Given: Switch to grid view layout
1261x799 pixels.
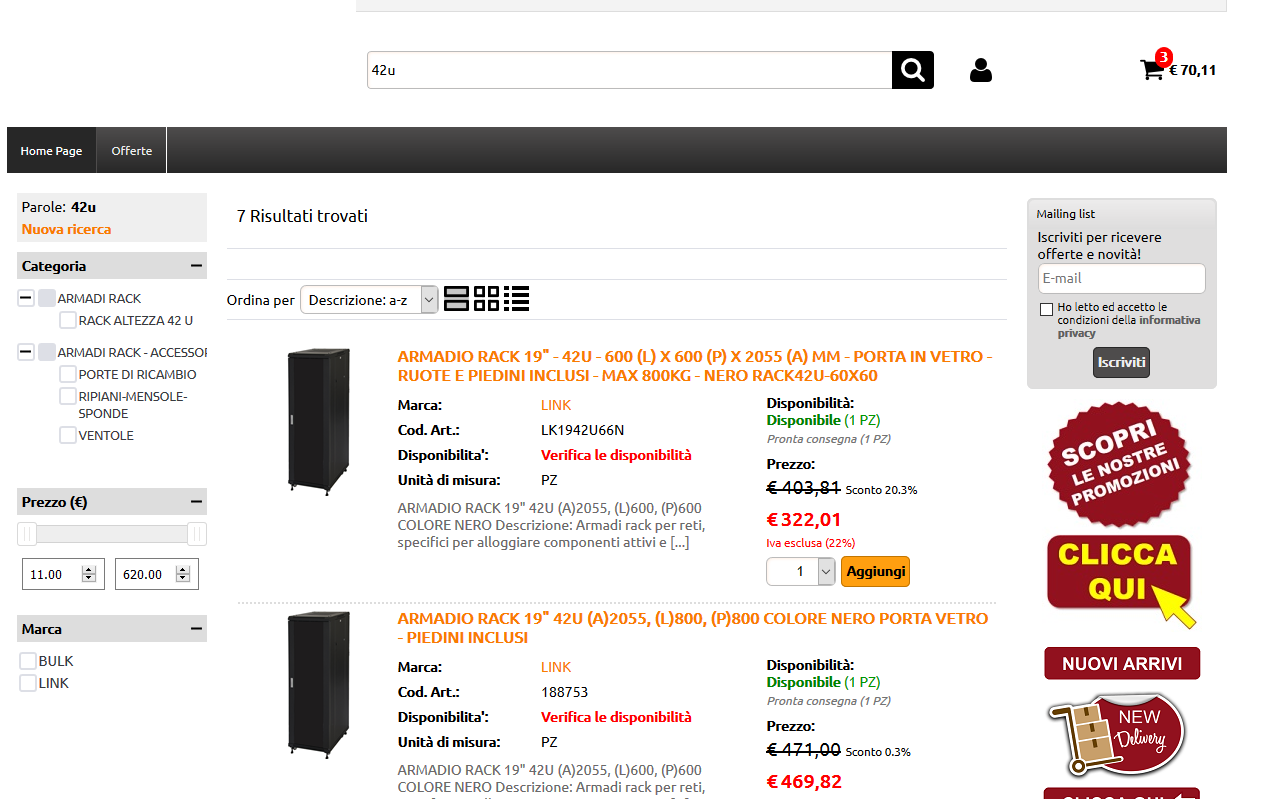Looking at the screenshot, I should tap(486, 299).
